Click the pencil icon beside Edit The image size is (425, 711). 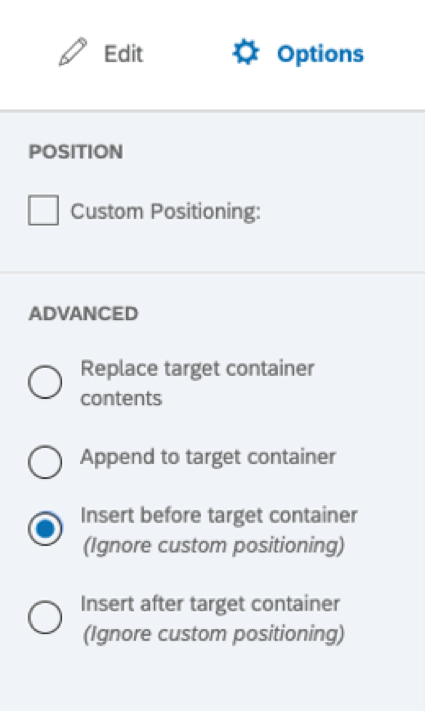pos(73,53)
